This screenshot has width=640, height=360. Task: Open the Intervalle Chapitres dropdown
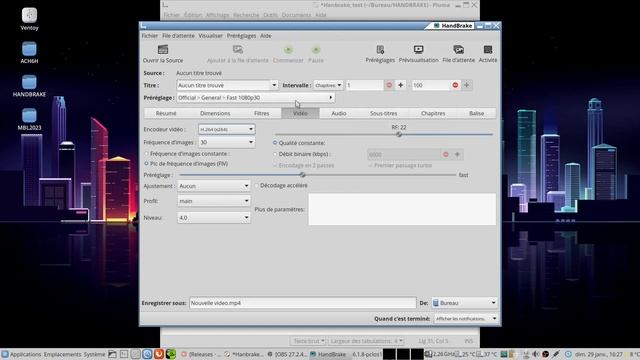[328, 85]
